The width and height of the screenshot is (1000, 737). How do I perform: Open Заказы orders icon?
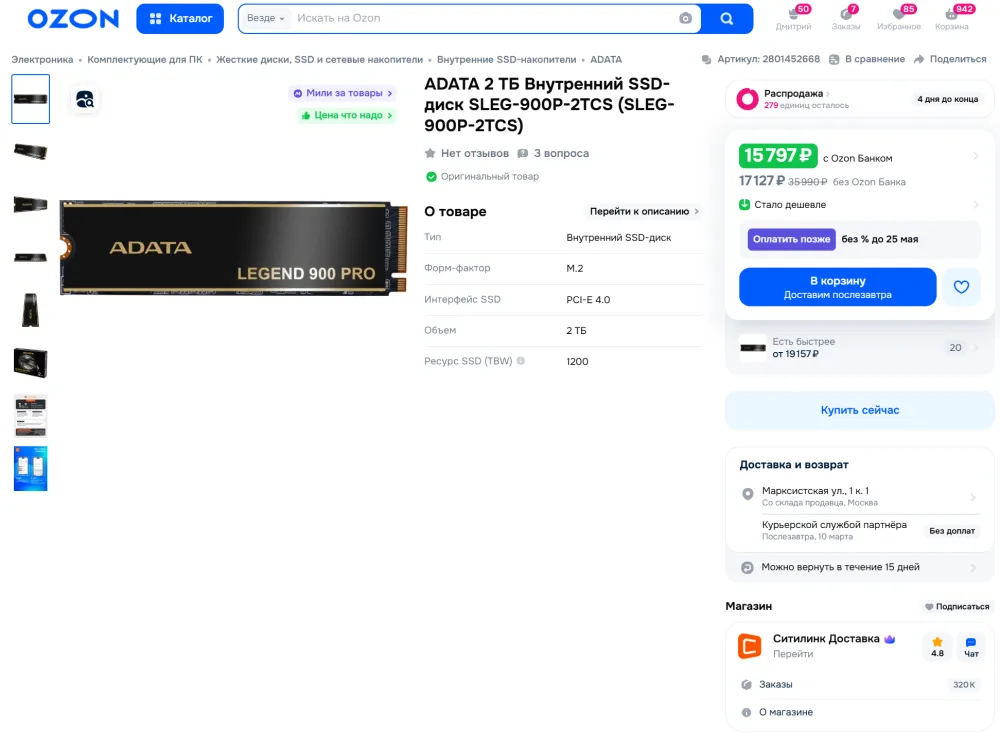point(846,18)
